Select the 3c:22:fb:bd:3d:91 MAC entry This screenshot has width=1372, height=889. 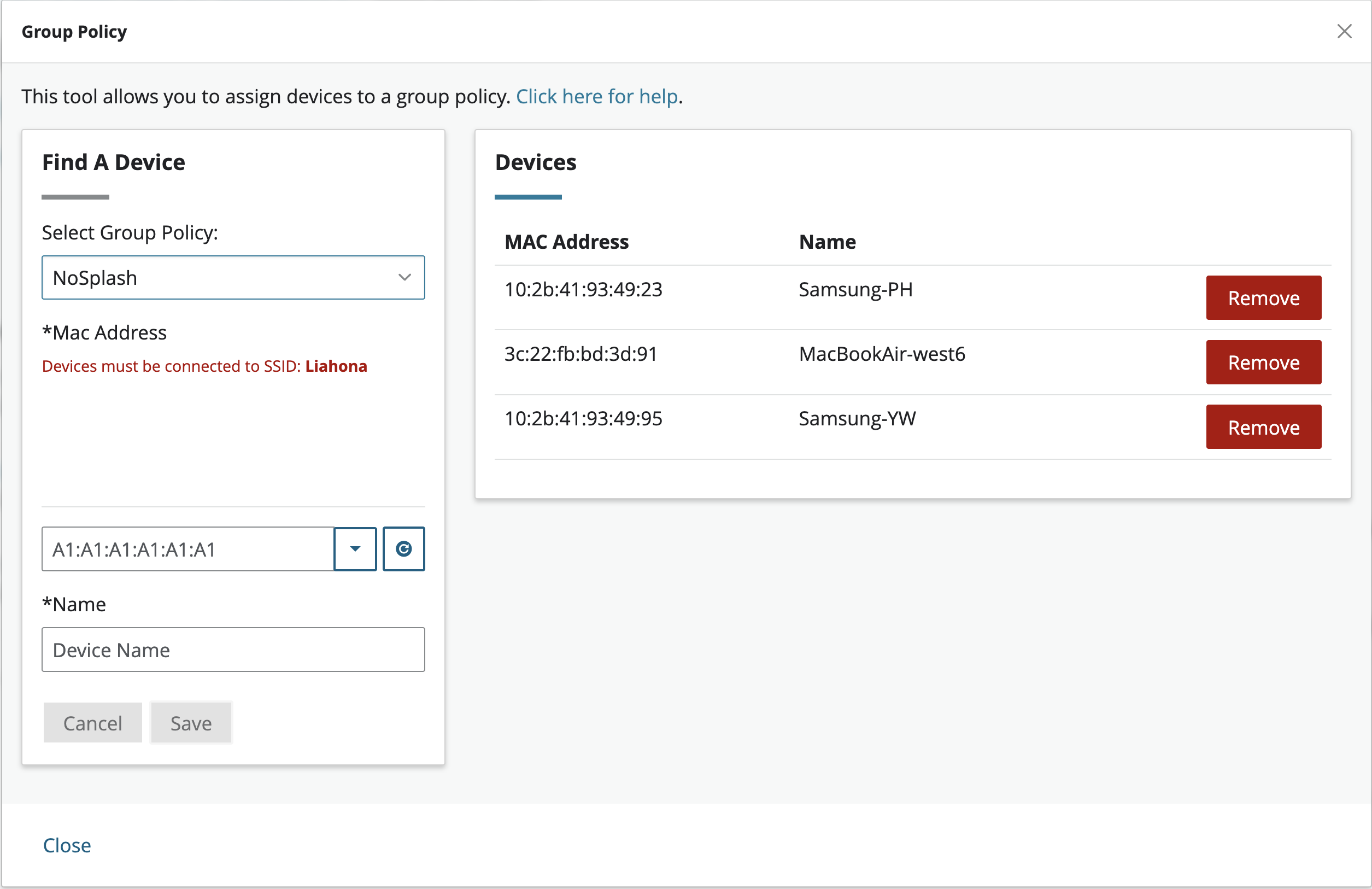coord(581,354)
